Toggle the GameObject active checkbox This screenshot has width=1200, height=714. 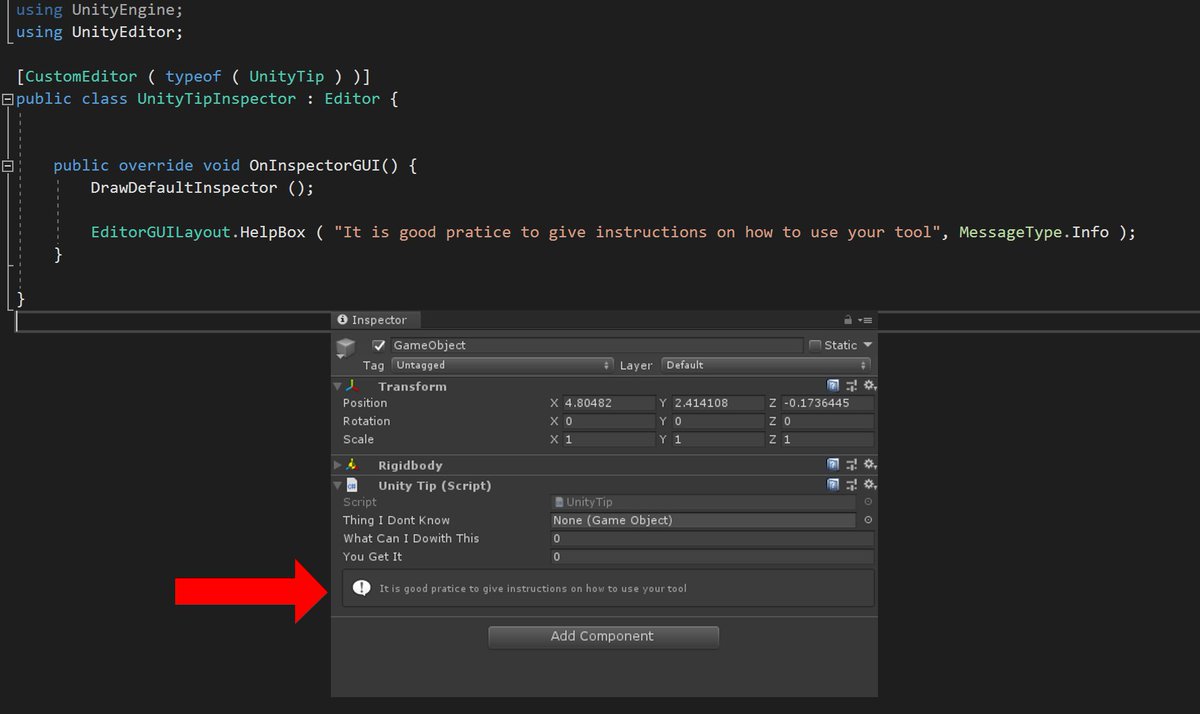click(x=379, y=345)
